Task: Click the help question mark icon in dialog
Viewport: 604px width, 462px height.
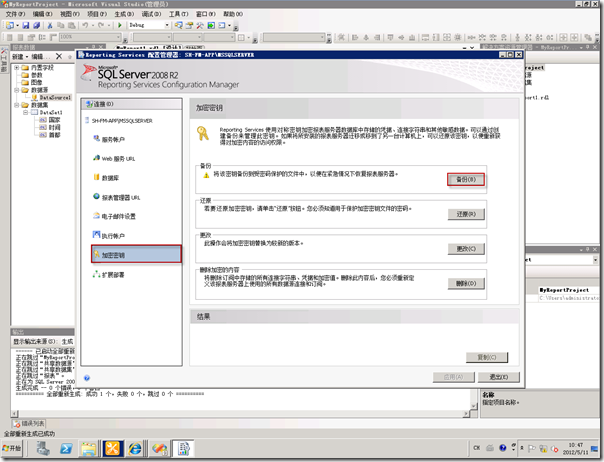Action: (x=87, y=378)
